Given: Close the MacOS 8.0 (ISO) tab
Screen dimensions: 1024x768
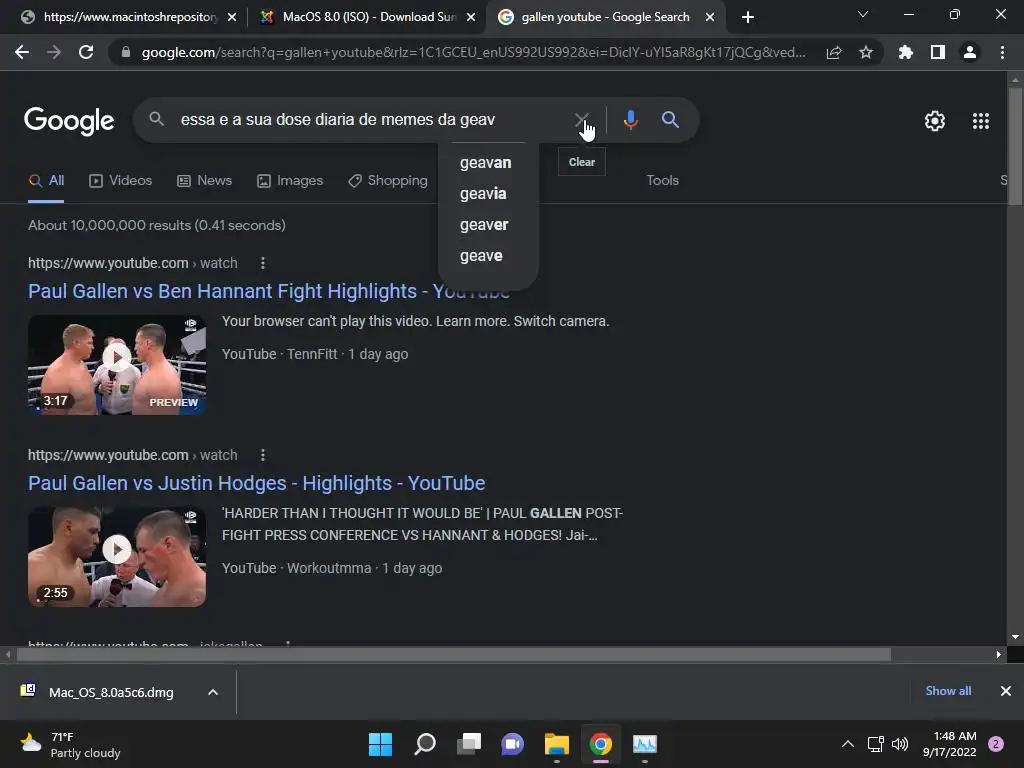Looking at the screenshot, I should click(471, 17).
